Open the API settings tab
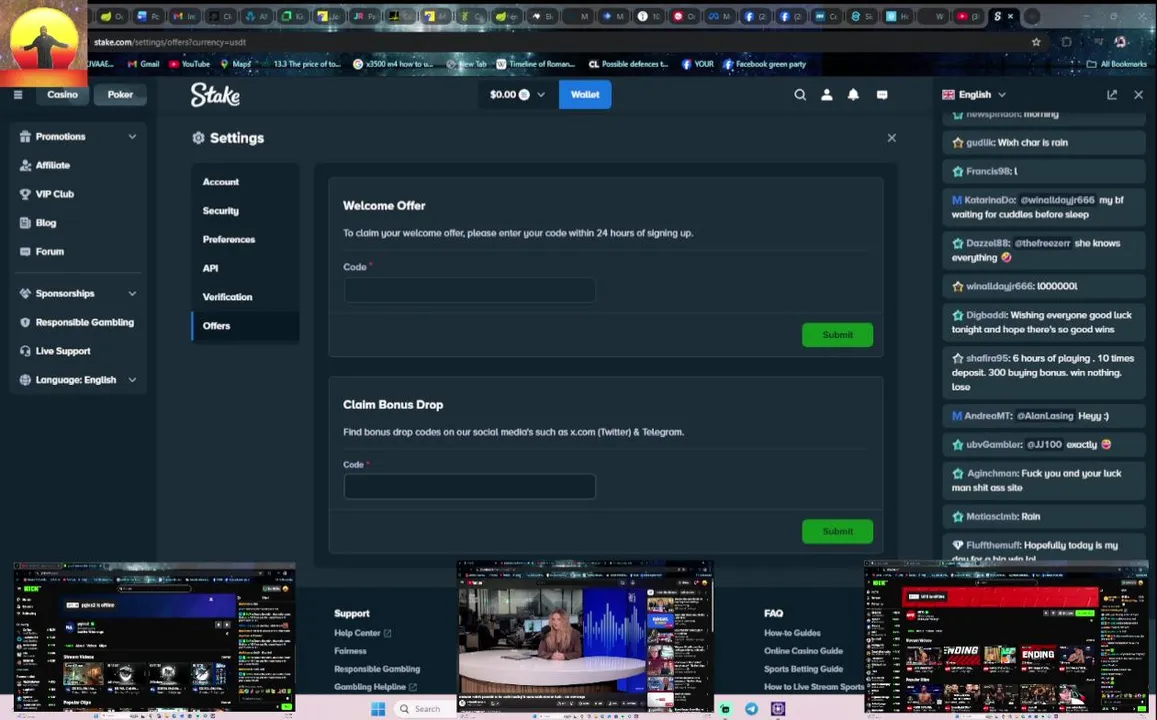This screenshot has width=1157, height=720. pyautogui.click(x=245, y=268)
